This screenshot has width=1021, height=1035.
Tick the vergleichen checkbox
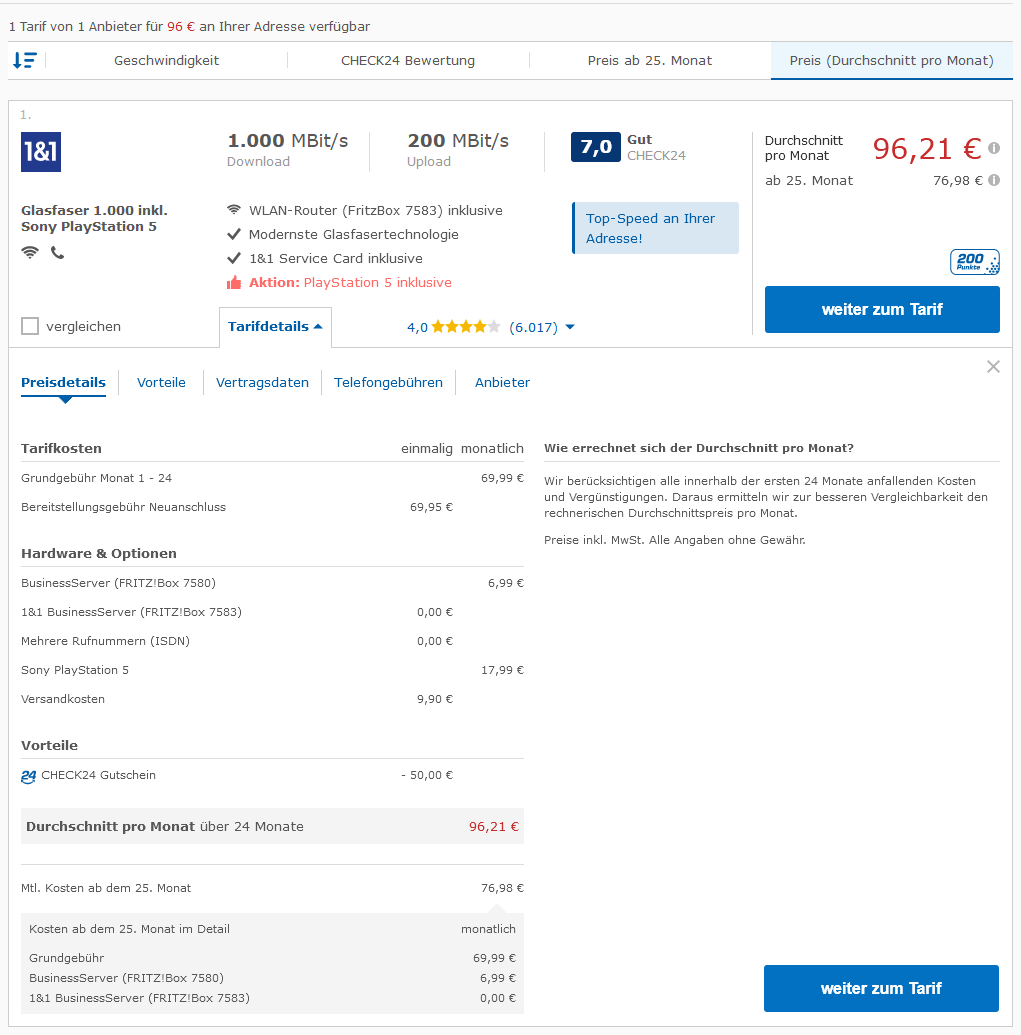pyautogui.click(x=30, y=326)
